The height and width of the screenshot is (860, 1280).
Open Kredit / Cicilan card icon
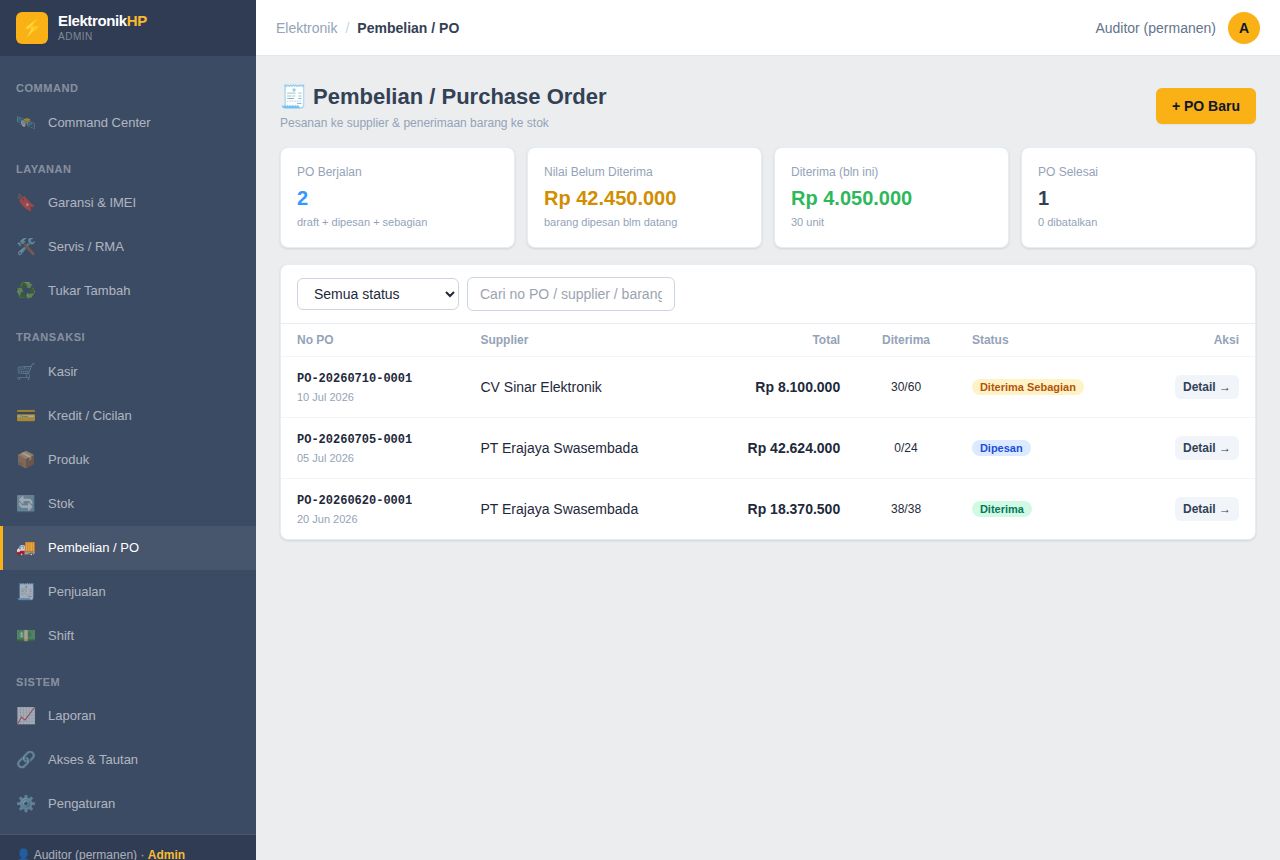(26, 416)
